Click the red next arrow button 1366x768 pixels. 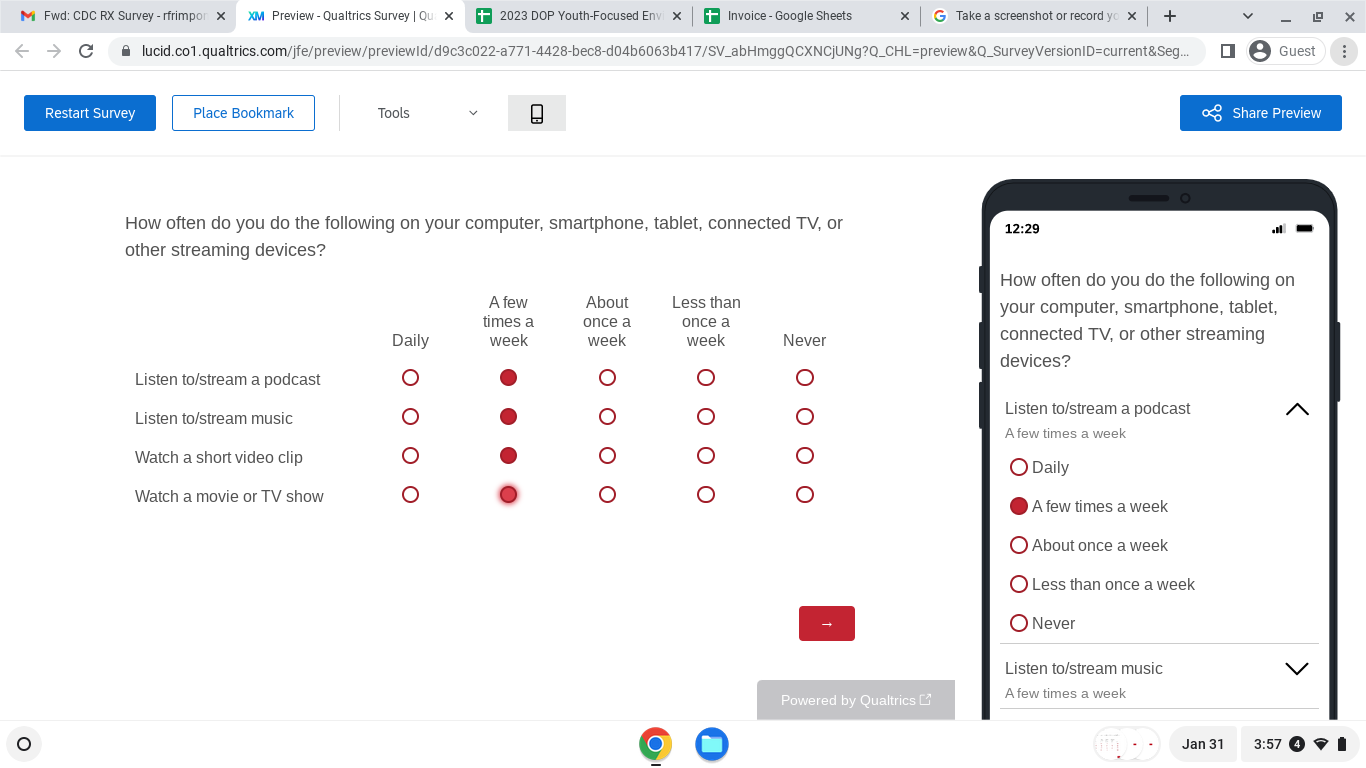(x=826, y=624)
